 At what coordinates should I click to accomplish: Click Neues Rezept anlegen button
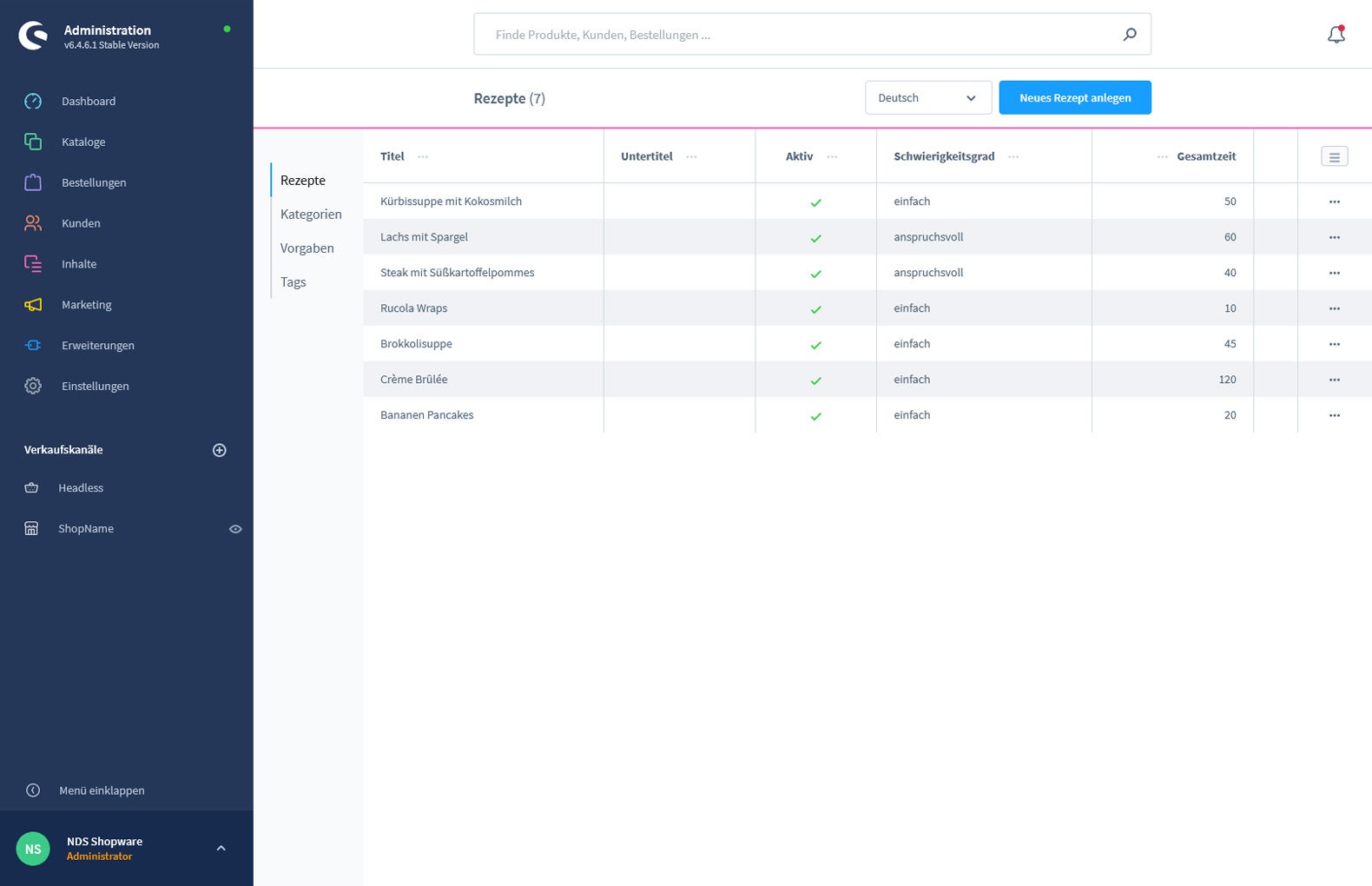pyautogui.click(x=1075, y=97)
